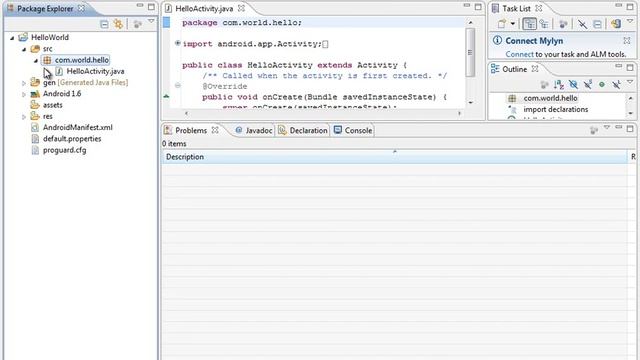640x360 pixels.
Task: Select the HelloActivity.java editor tab
Action: pos(204,8)
